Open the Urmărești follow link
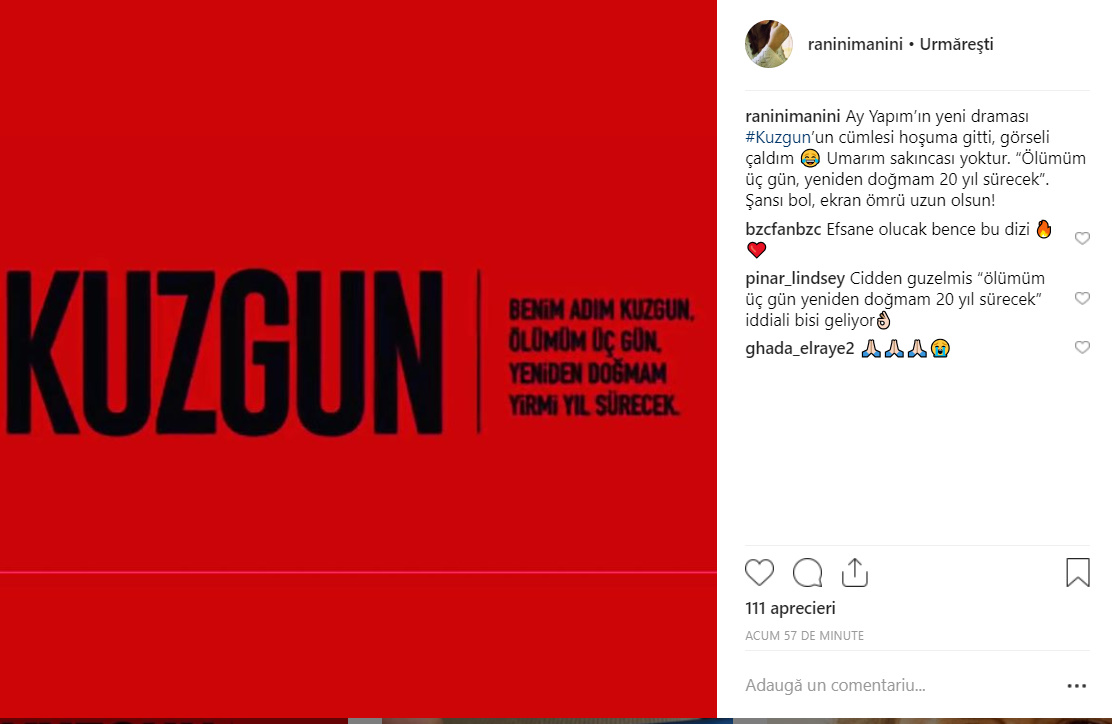This screenshot has height=724, width=1112. pyautogui.click(x=956, y=44)
